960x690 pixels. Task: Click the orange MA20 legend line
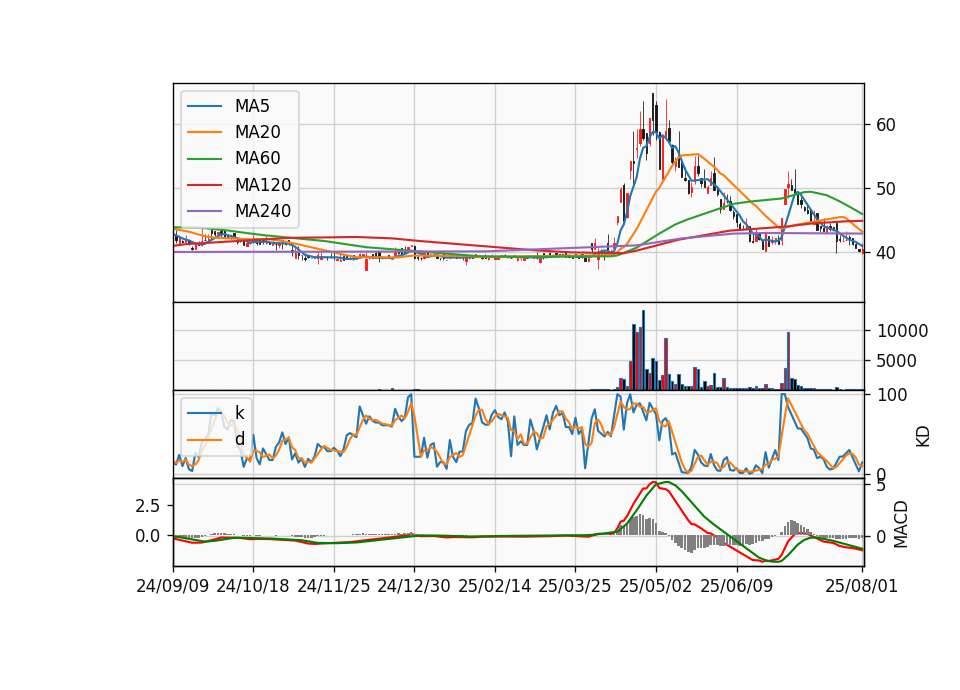204,132
